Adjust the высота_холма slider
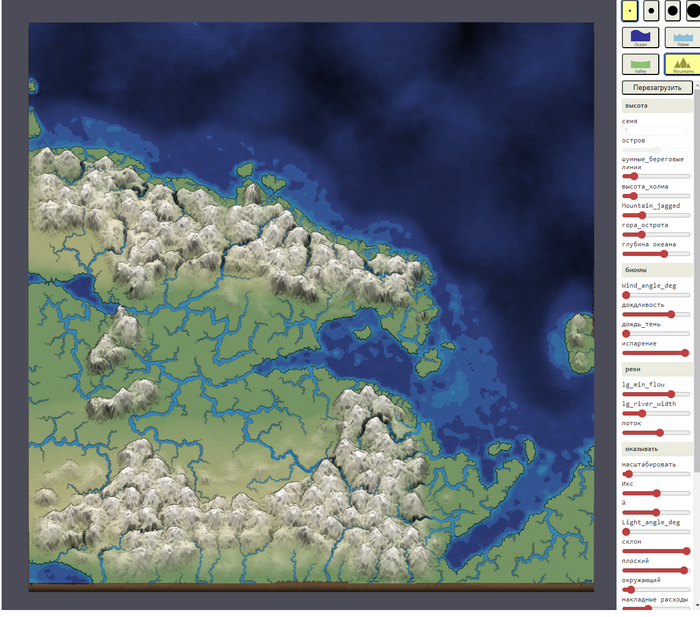This screenshot has width=700, height=617. click(x=656, y=196)
